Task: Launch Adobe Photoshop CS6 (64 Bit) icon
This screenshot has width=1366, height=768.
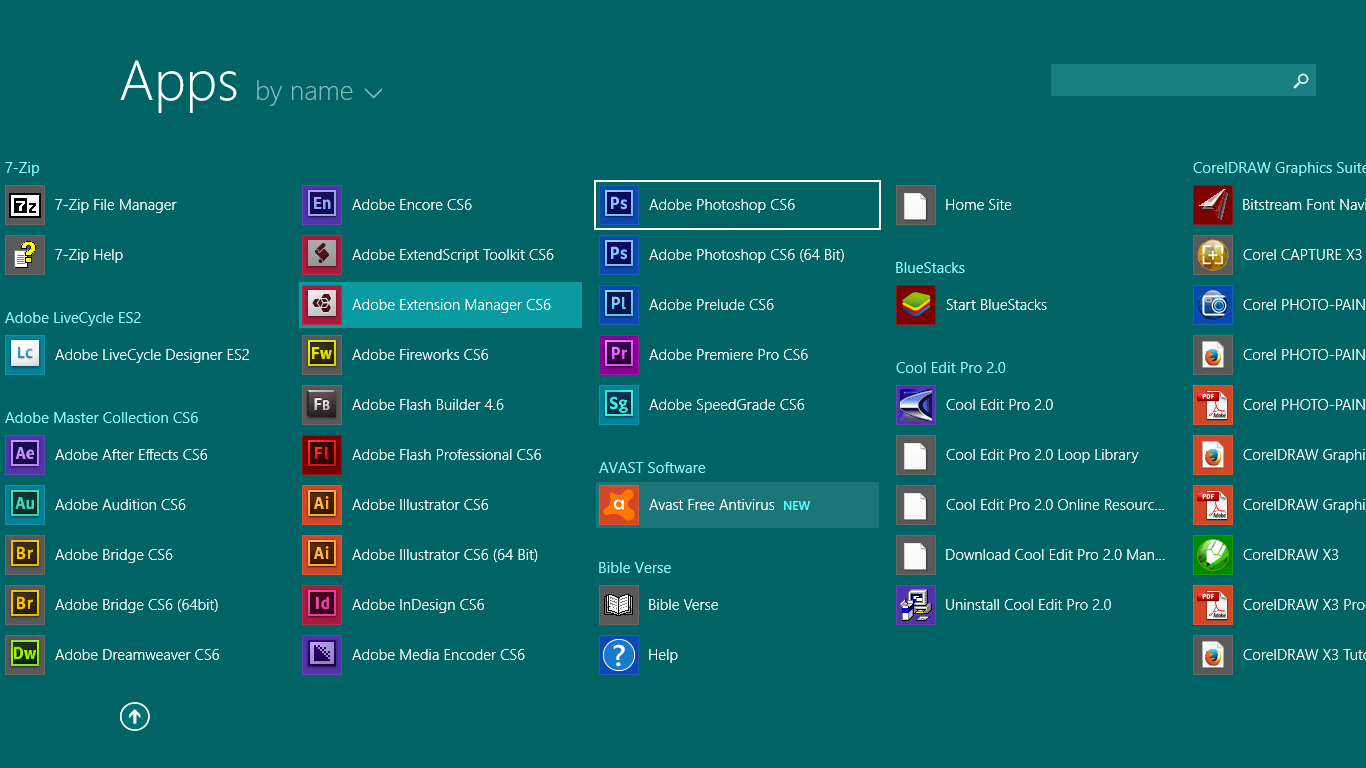Action: point(619,255)
